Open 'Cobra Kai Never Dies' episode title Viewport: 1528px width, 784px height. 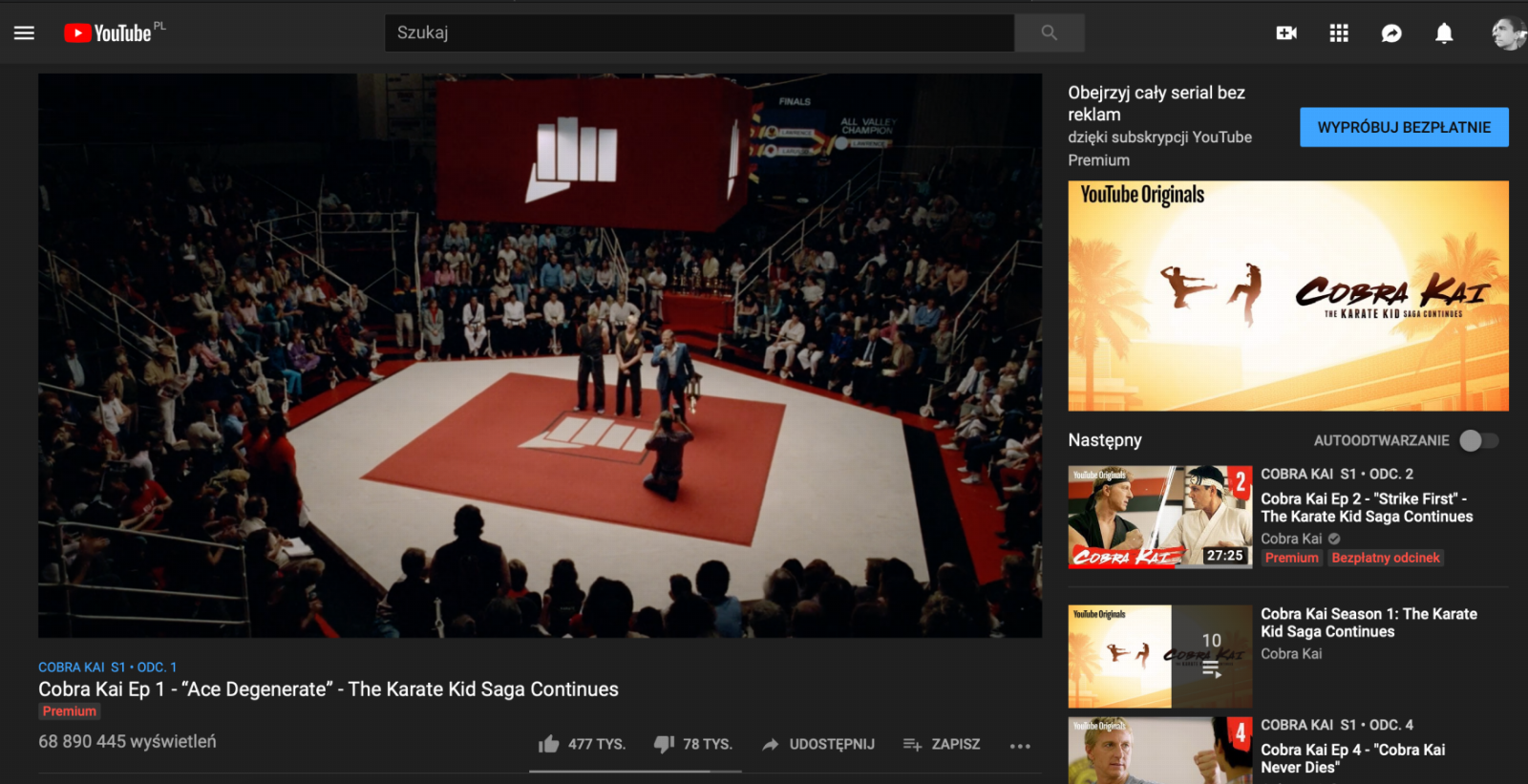tap(1352, 758)
